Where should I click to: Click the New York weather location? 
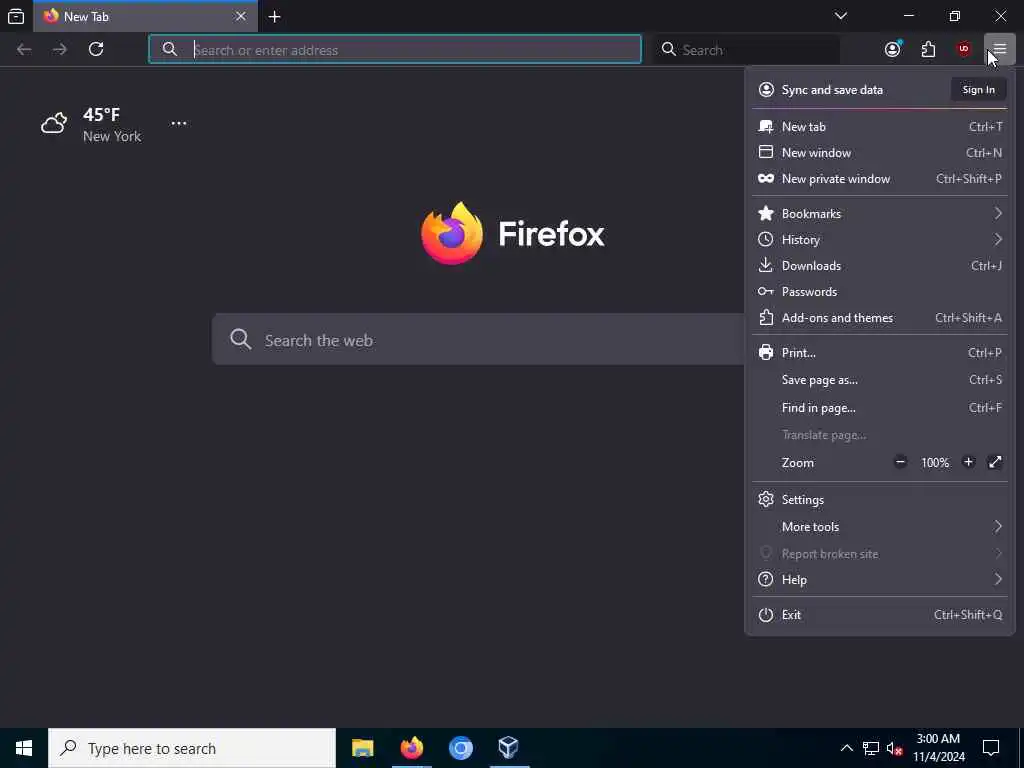point(112,136)
